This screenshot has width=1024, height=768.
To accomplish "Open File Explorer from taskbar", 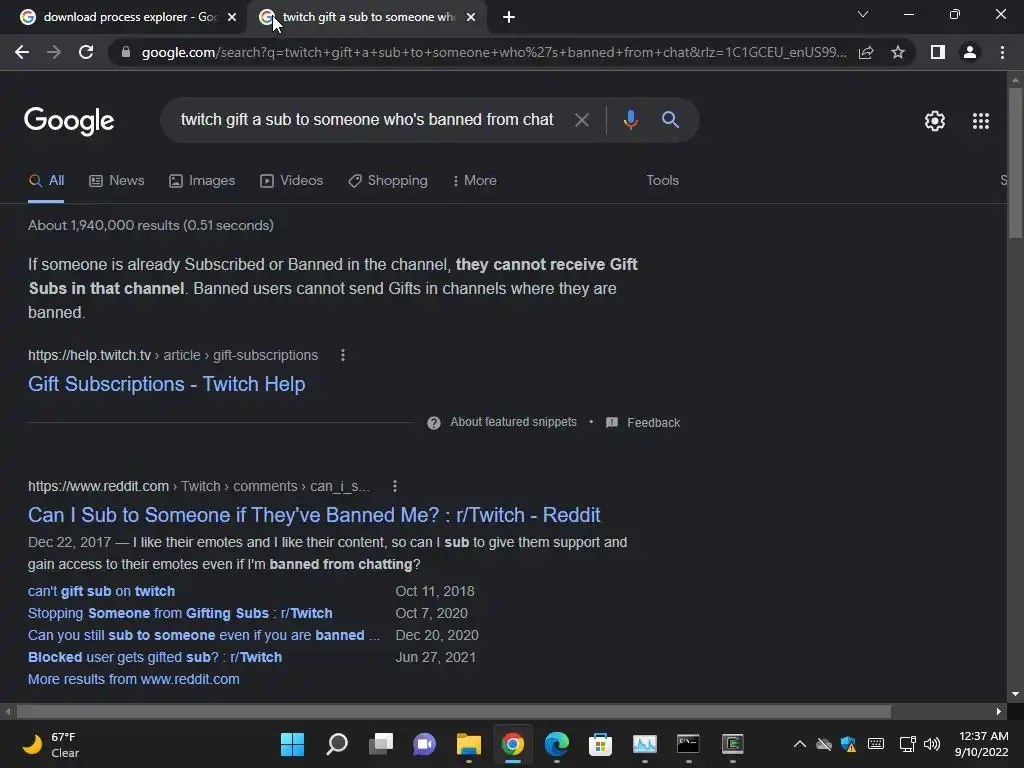I will pos(469,744).
